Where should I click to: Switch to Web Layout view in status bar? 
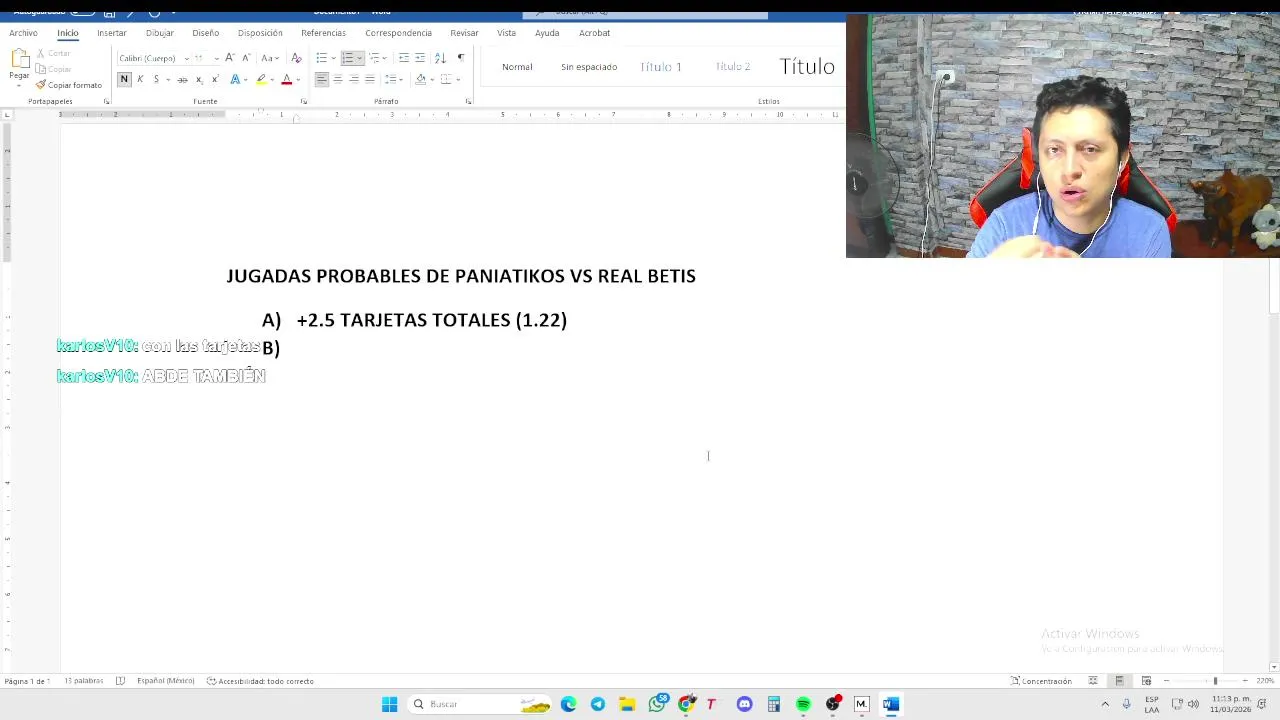1146,681
